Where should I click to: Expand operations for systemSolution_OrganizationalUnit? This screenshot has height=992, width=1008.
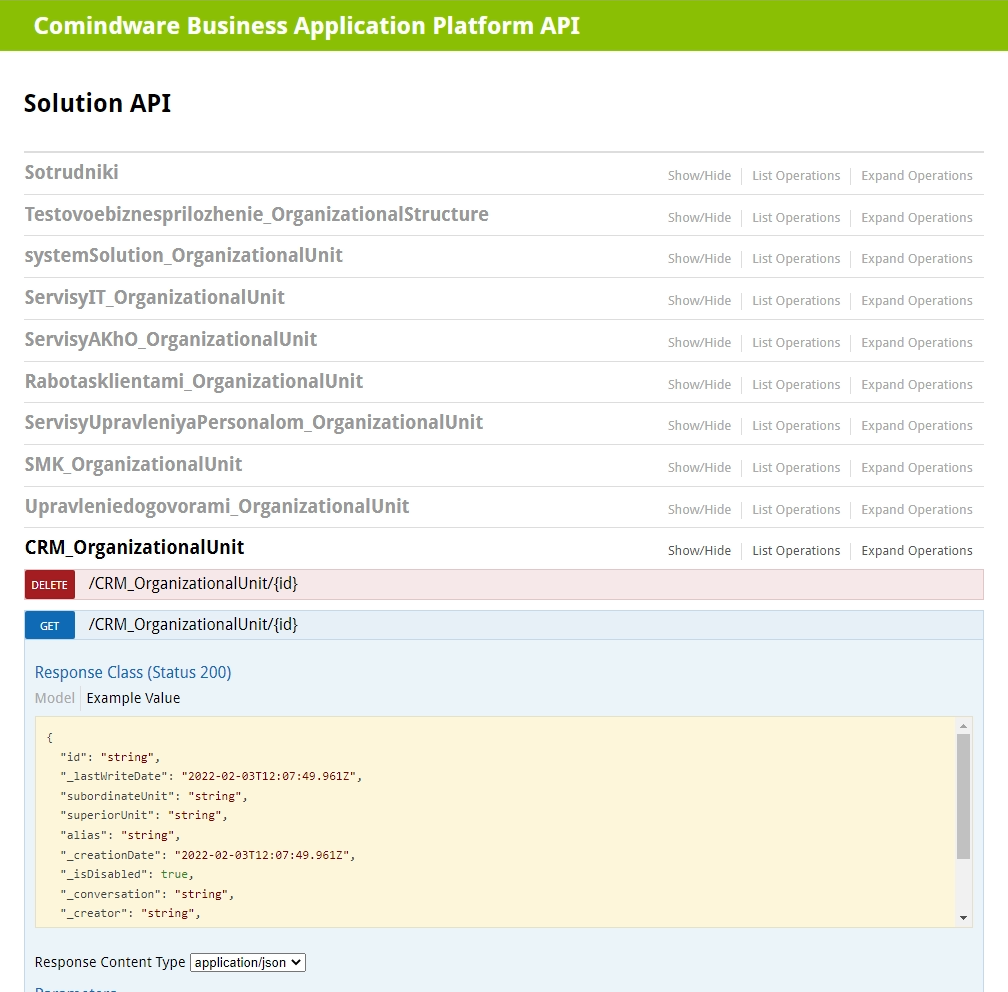[x=917, y=258]
